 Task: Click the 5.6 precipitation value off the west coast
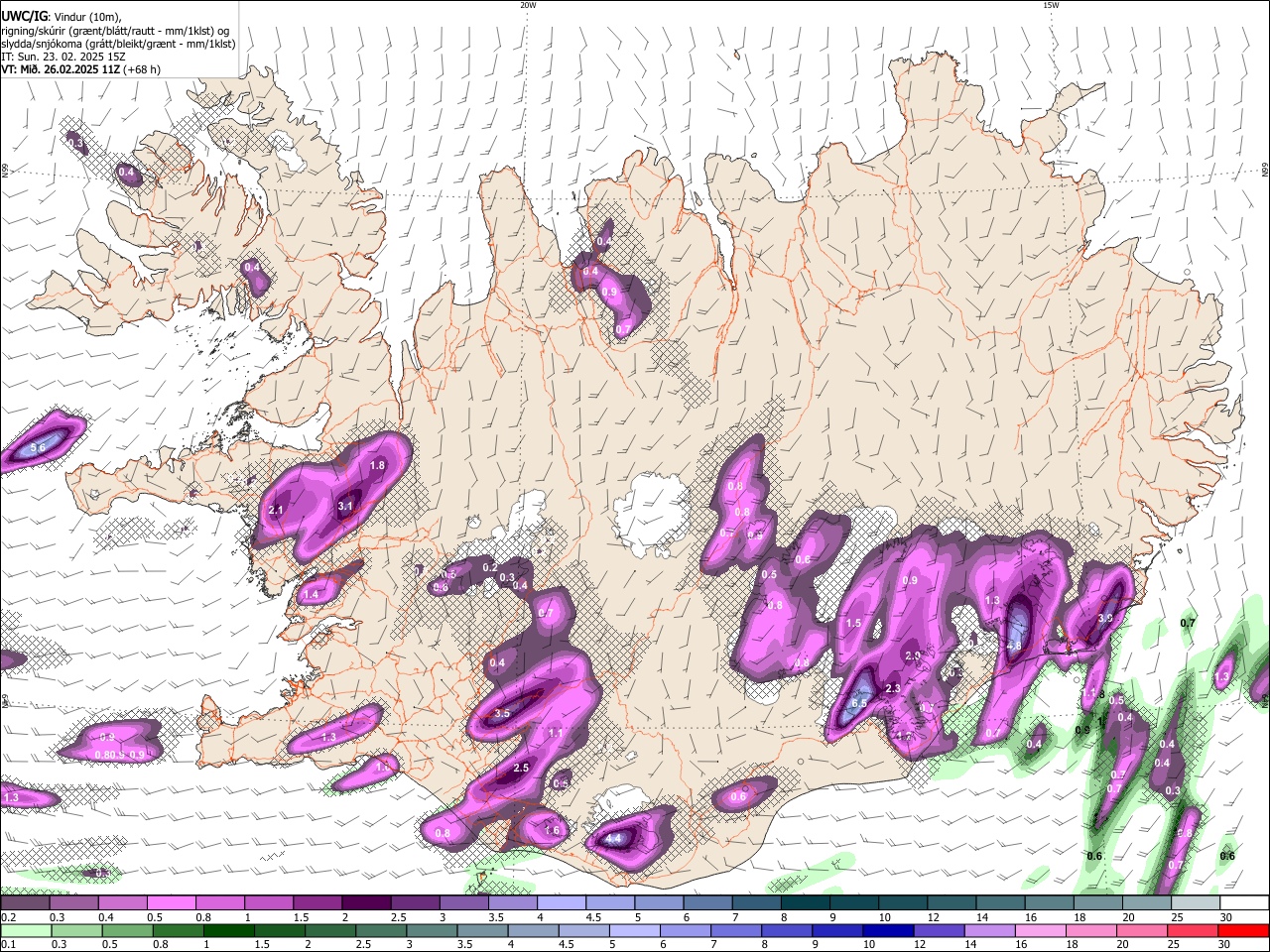coord(38,449)
